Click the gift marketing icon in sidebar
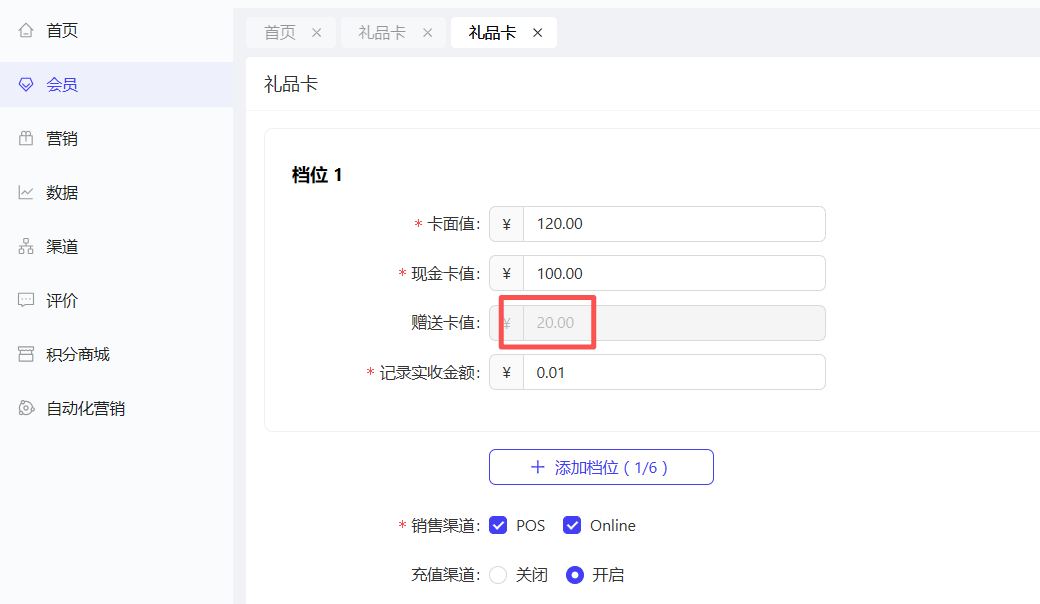The width and height of the screenshot is (1040, 604). [x=26, y=139]
